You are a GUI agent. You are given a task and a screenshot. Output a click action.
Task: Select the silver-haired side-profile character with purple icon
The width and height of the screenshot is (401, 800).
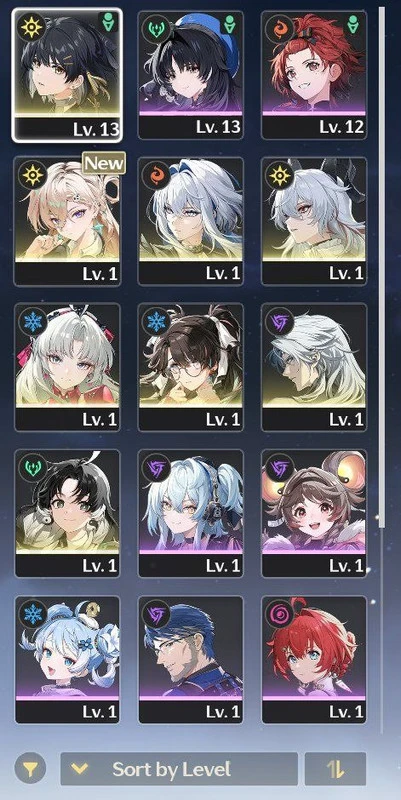pyautogui.click(x=314, y=366)
